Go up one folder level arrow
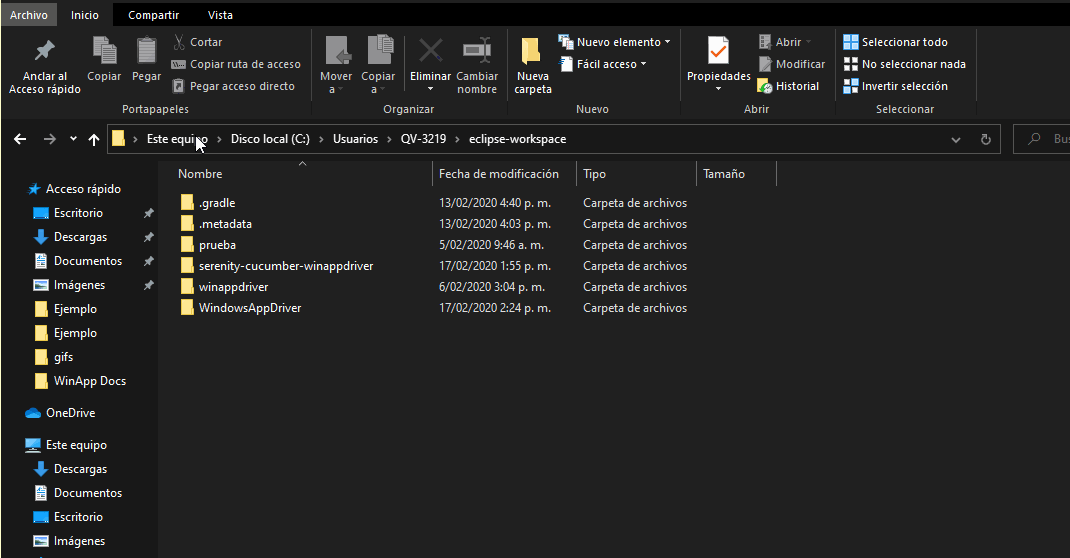The image size is (1070, 558). pos(94,140)
